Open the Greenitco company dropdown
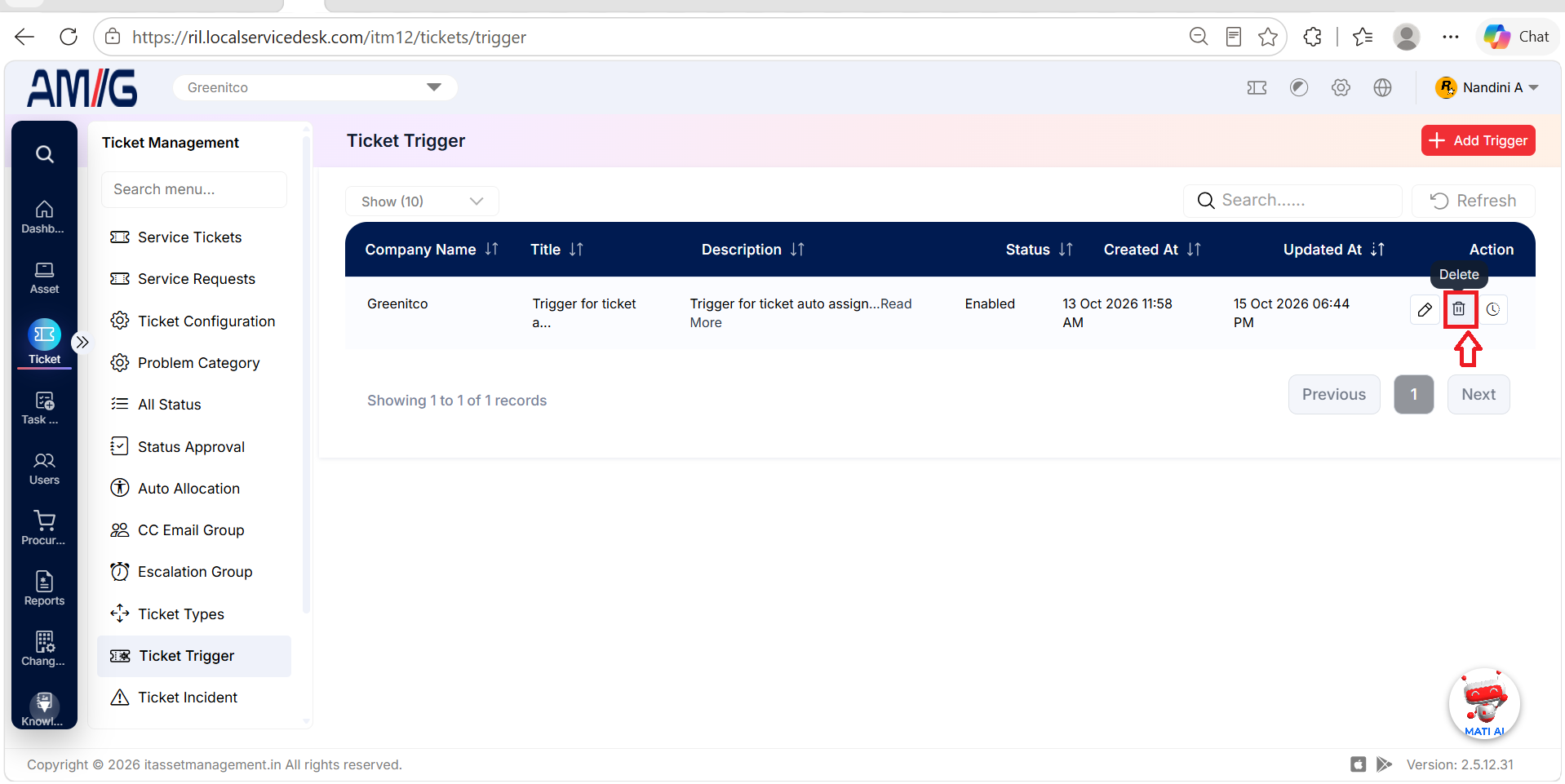Screen dimensions: 1565x784 point(315,87)
